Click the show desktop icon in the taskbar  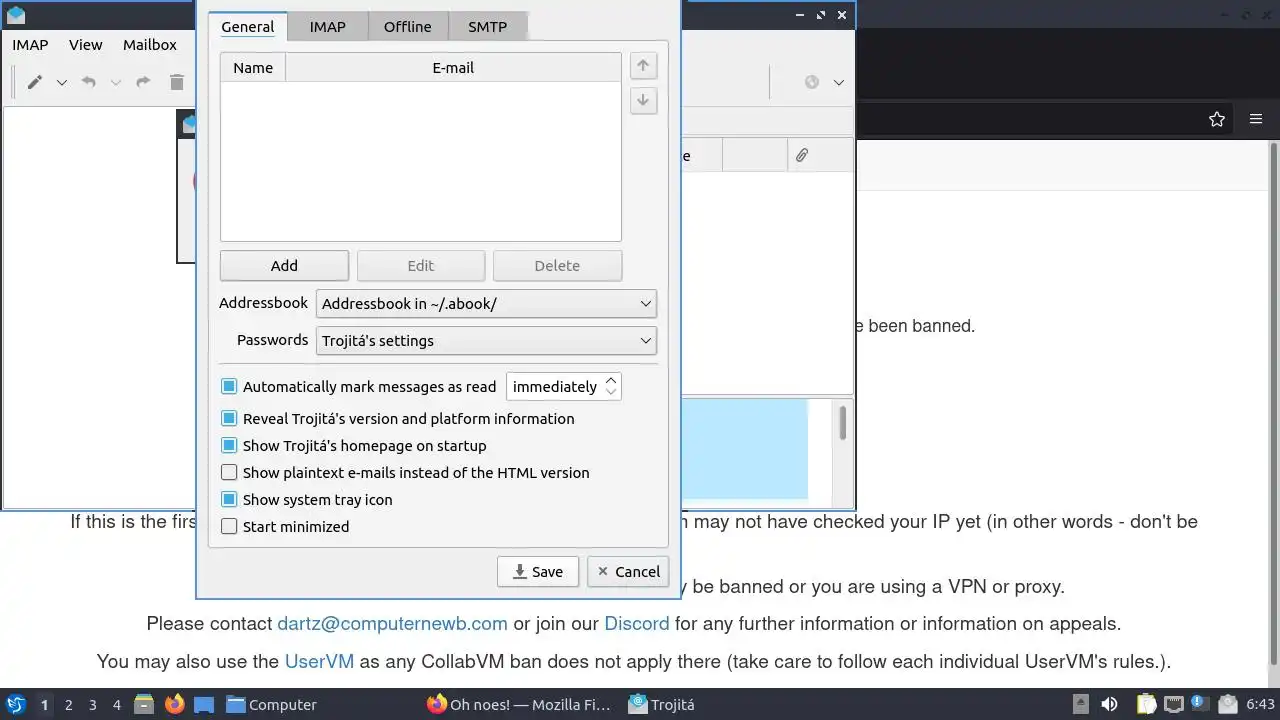click(x=204, y=704)
